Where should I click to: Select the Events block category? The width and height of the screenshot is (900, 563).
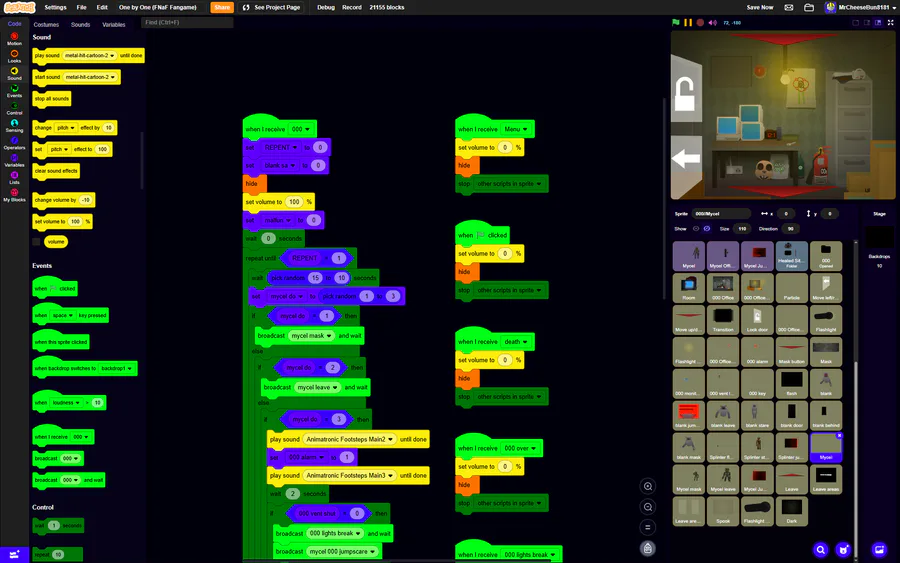click(14, 91)
